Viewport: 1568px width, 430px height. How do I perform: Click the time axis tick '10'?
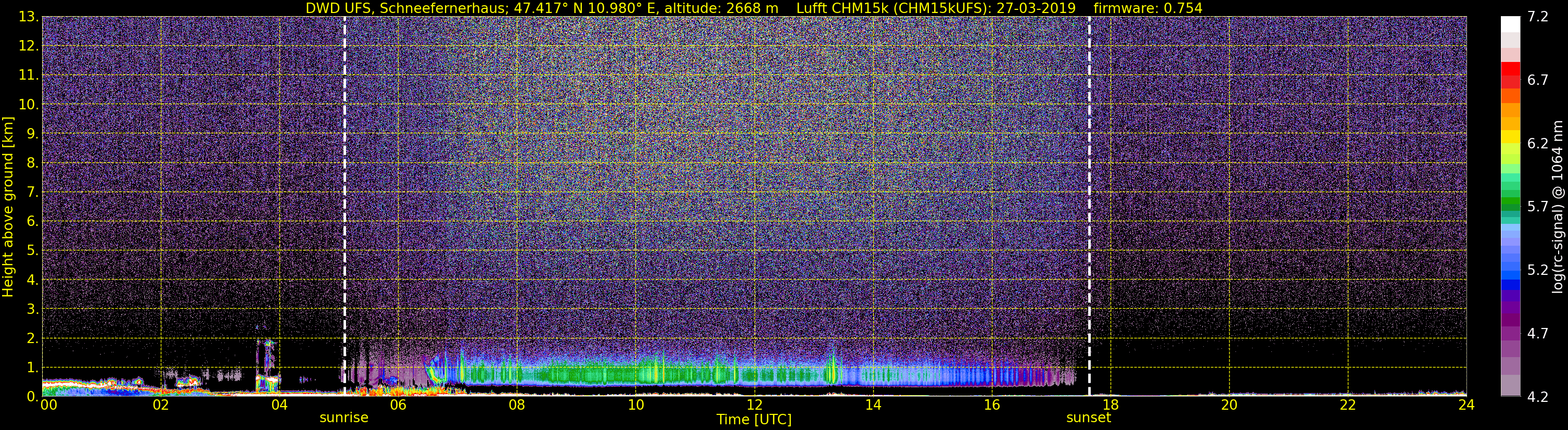click(635, 406)
